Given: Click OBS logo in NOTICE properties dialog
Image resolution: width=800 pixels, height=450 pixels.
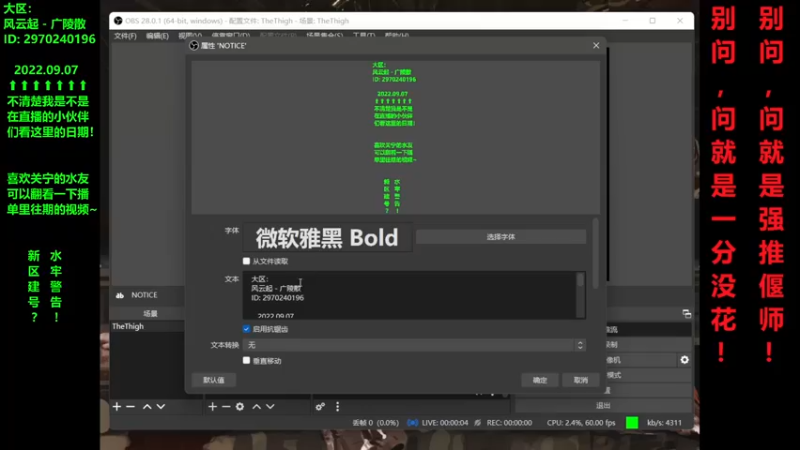Looking at the screenshot, I should click(x=194, y=45).
